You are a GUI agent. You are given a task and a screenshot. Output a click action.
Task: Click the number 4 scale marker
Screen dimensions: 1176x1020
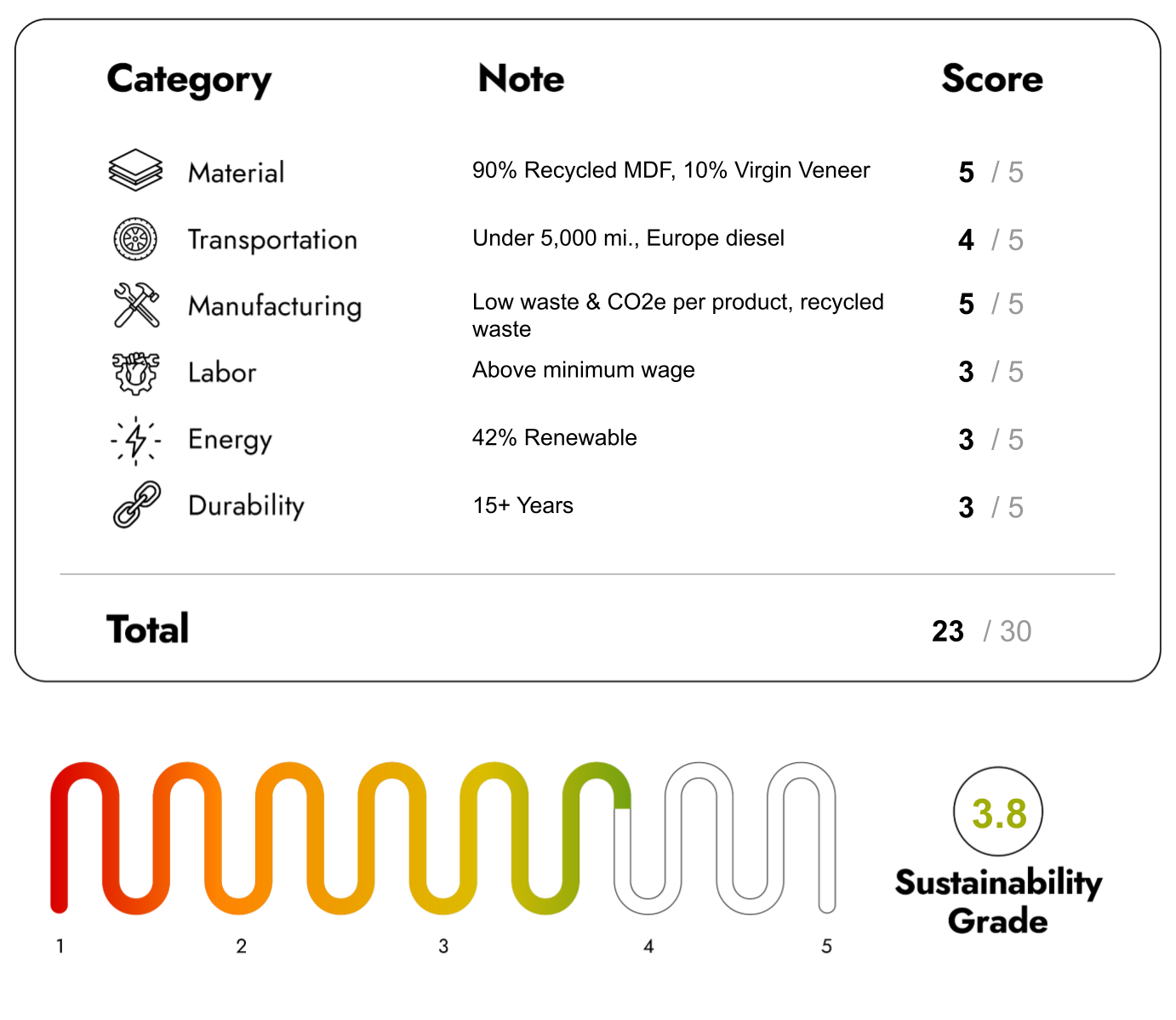tap(648, 946)
